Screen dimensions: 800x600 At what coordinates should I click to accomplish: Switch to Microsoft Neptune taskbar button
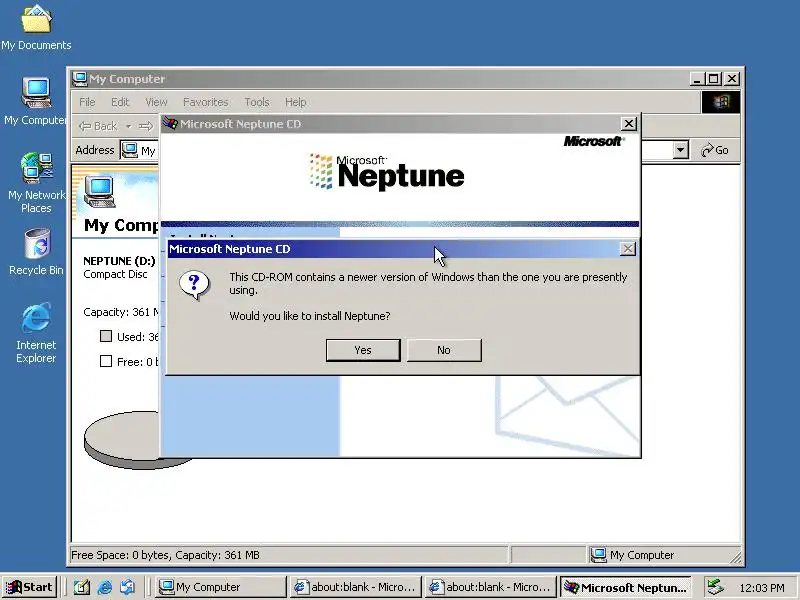pyautogui.click(x=626, y=587)
